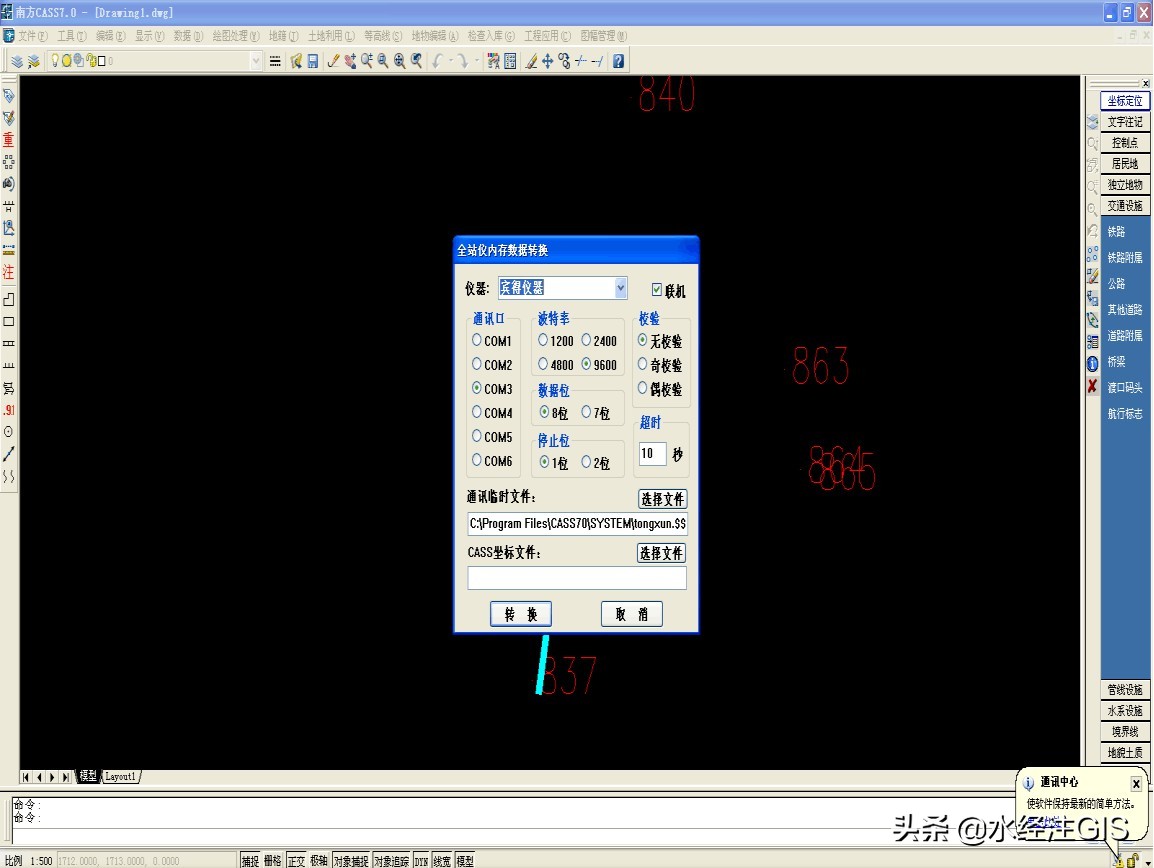Click the pan (four-arrow) toolbar icon
The image size is (1154, 868).
coord(547,61)
